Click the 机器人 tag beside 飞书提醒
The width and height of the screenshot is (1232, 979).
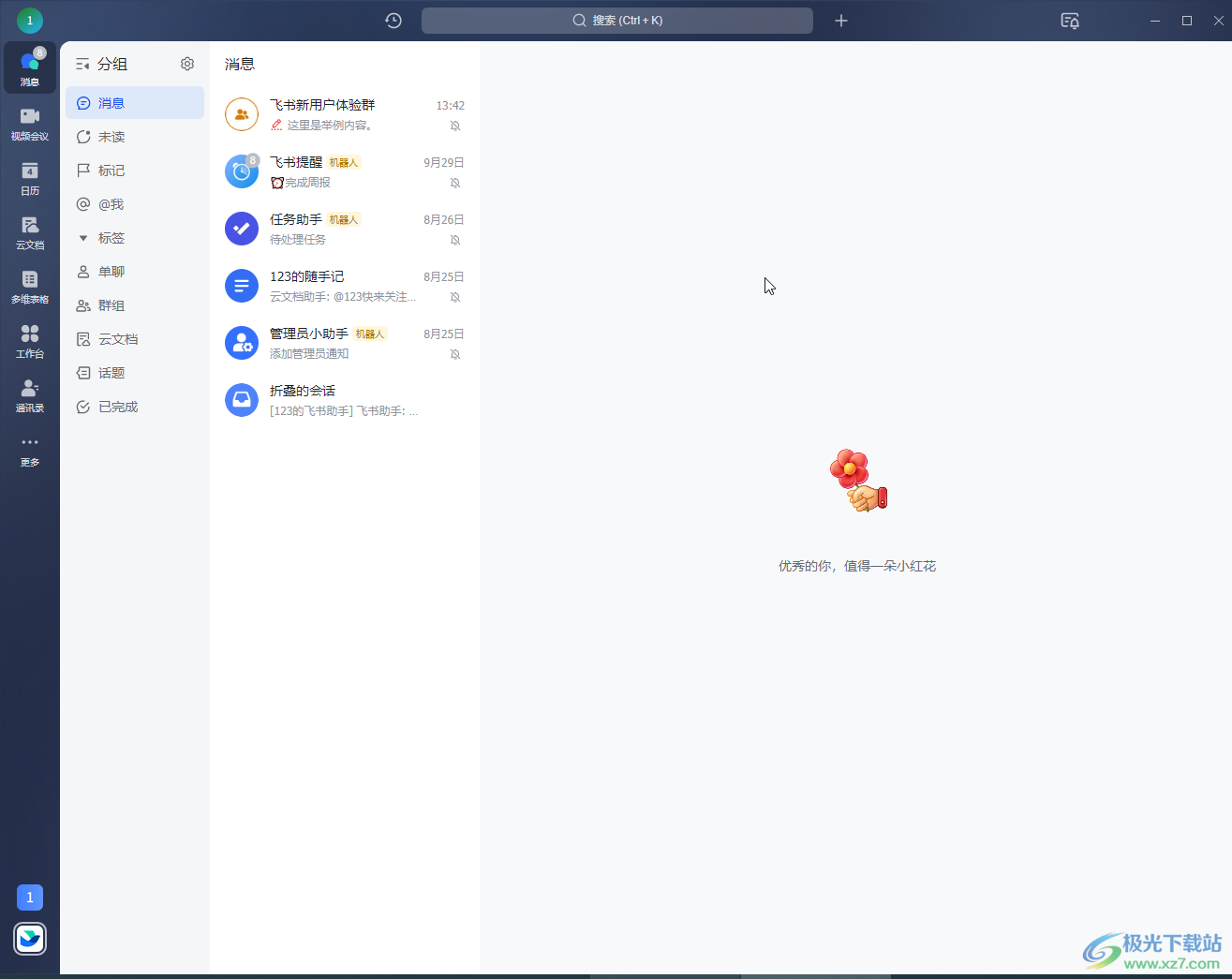pyautogui.click(x=344, y=163)
